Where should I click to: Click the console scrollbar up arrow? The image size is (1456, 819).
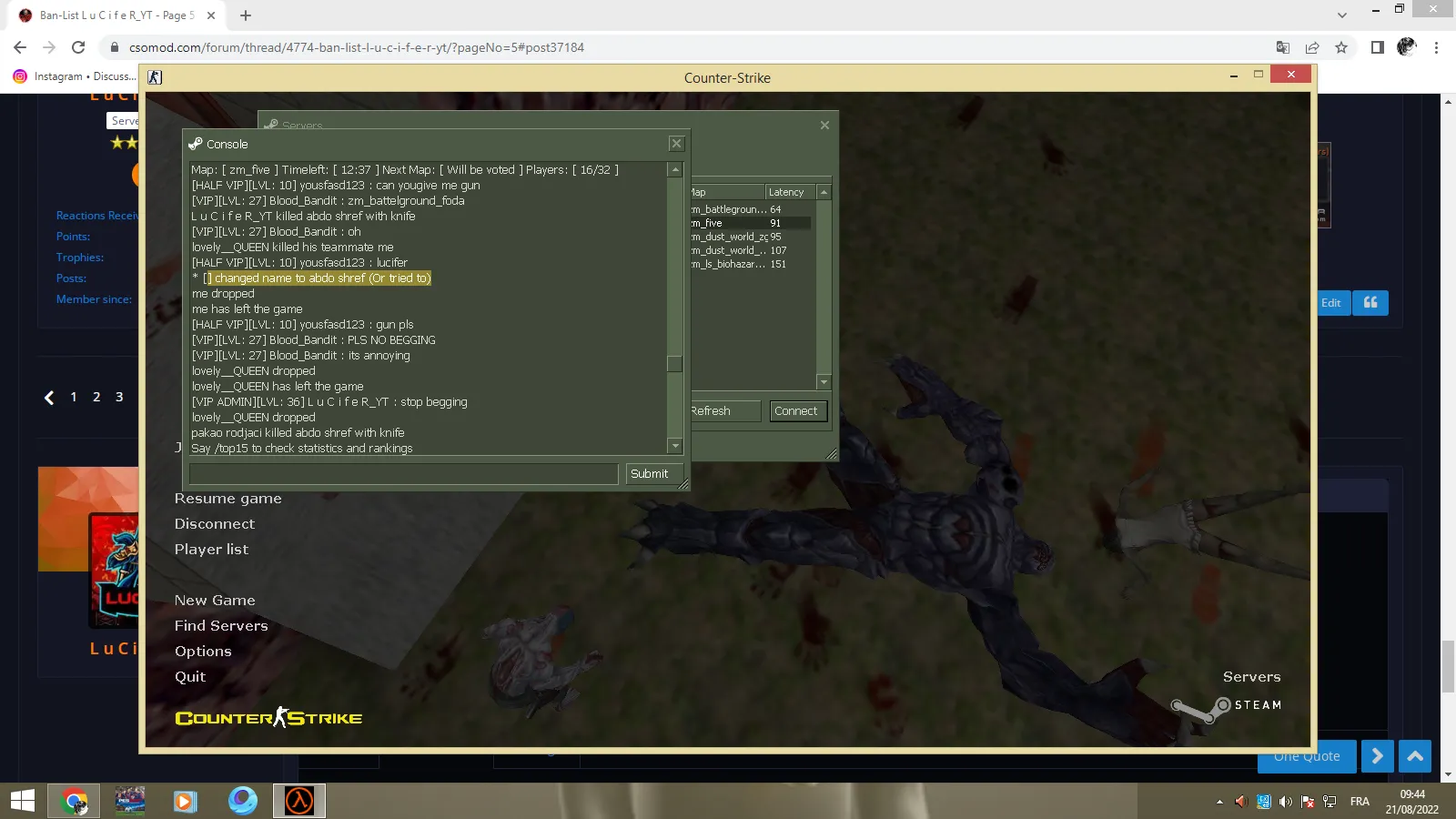[x=675, y=169]
